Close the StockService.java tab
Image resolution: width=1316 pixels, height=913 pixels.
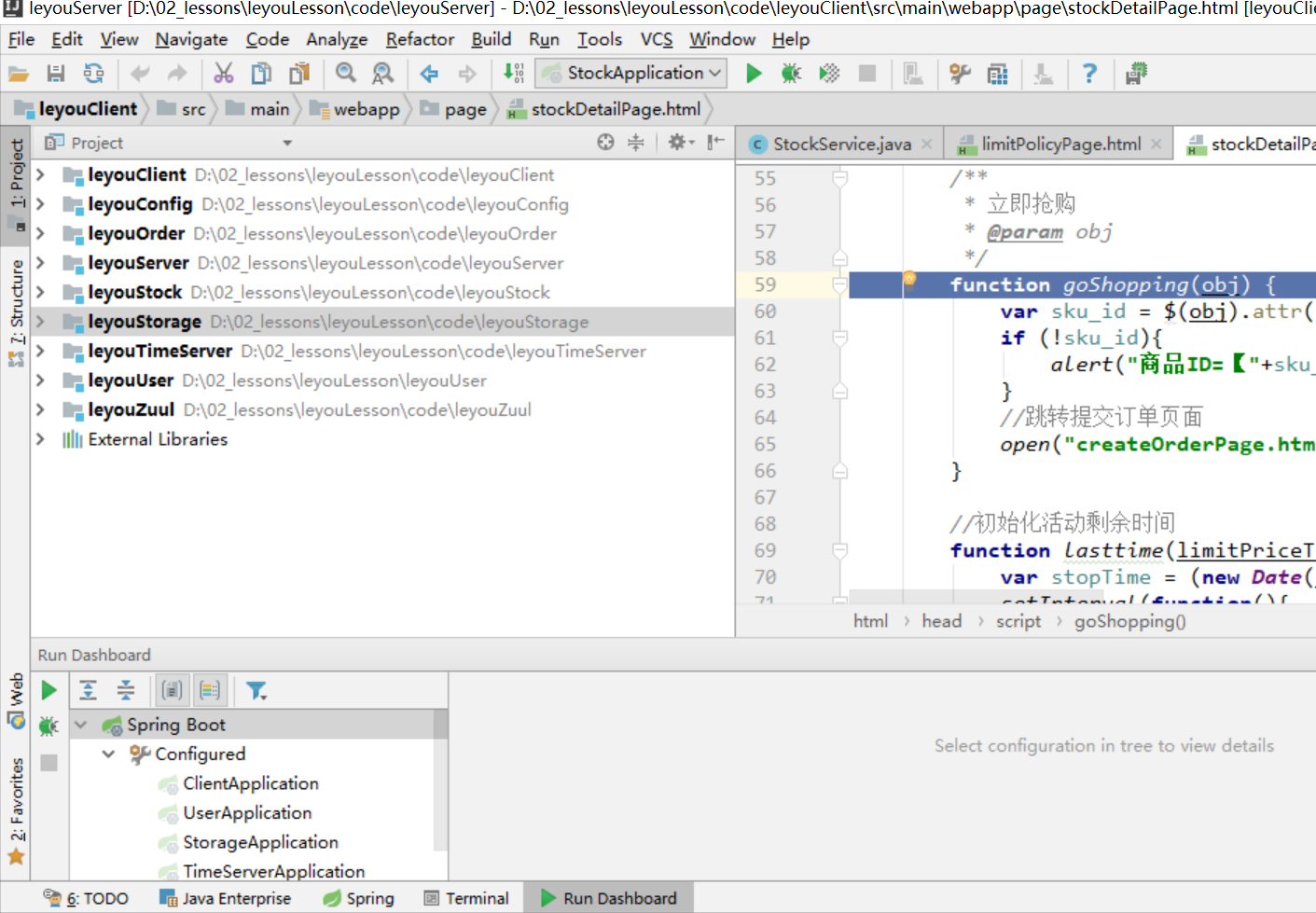(x=926, y=144)
